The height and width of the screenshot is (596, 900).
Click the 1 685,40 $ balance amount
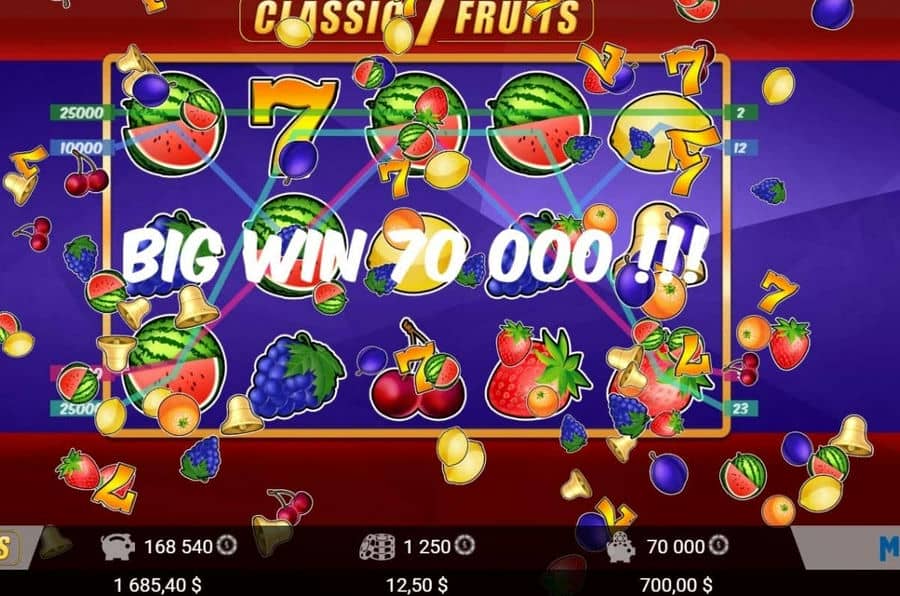pos(158,585)
